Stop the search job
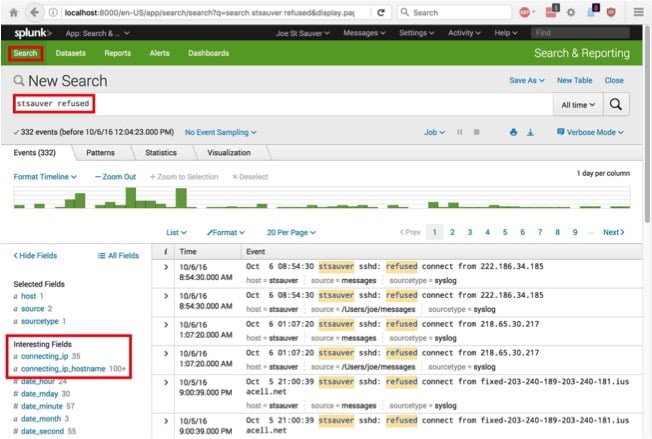This screenshot has width=652, height=439. tap(477, 132)
